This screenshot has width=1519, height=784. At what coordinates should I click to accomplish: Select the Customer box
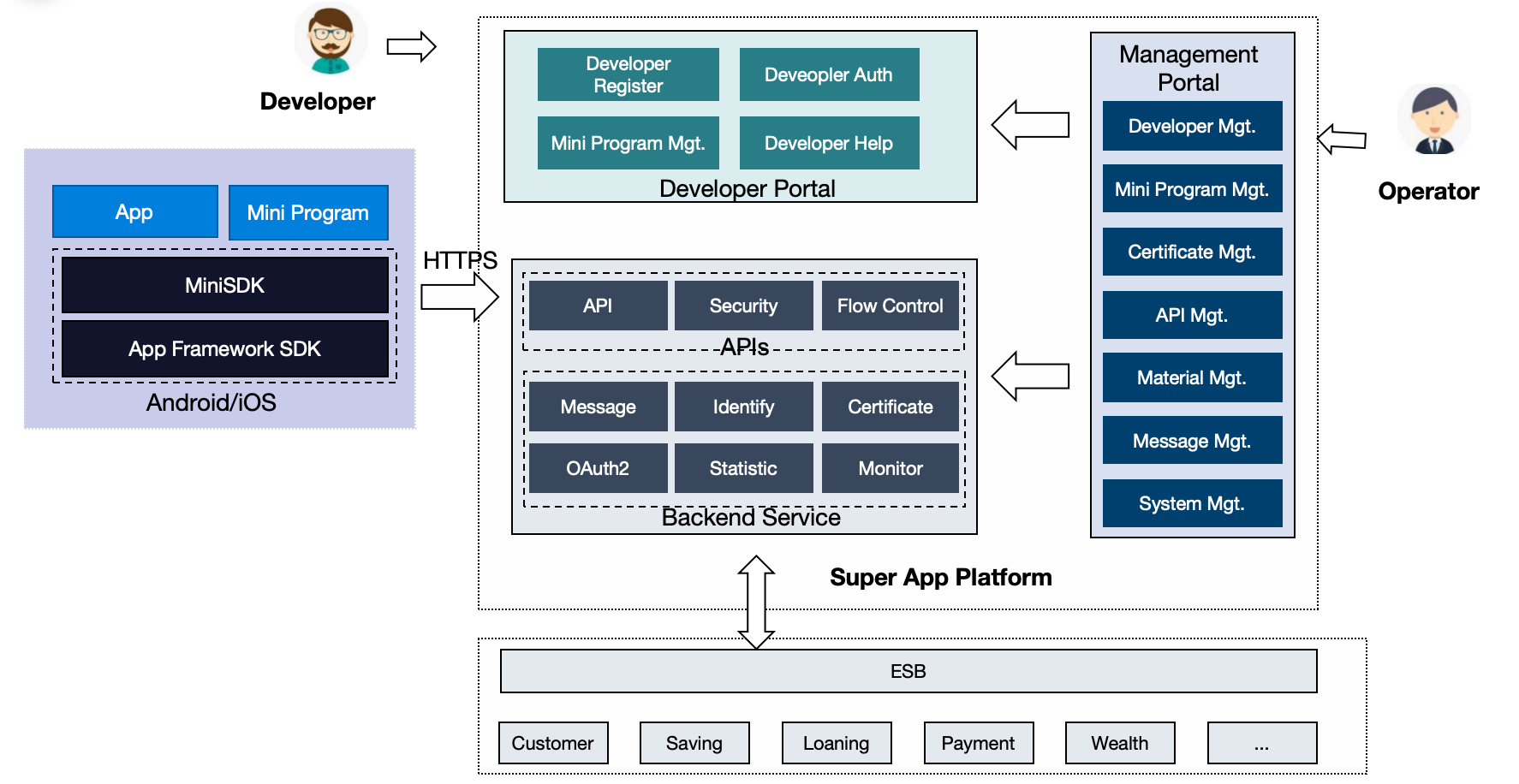(553, 743)
